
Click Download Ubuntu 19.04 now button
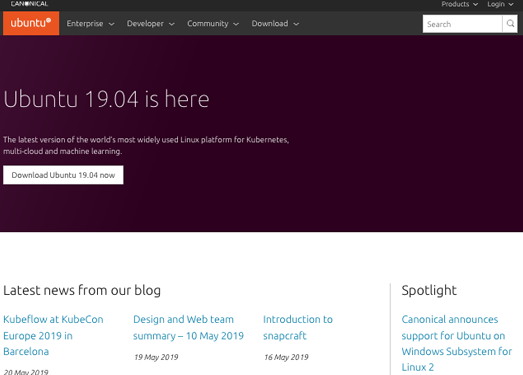click(x=63, y=175)
